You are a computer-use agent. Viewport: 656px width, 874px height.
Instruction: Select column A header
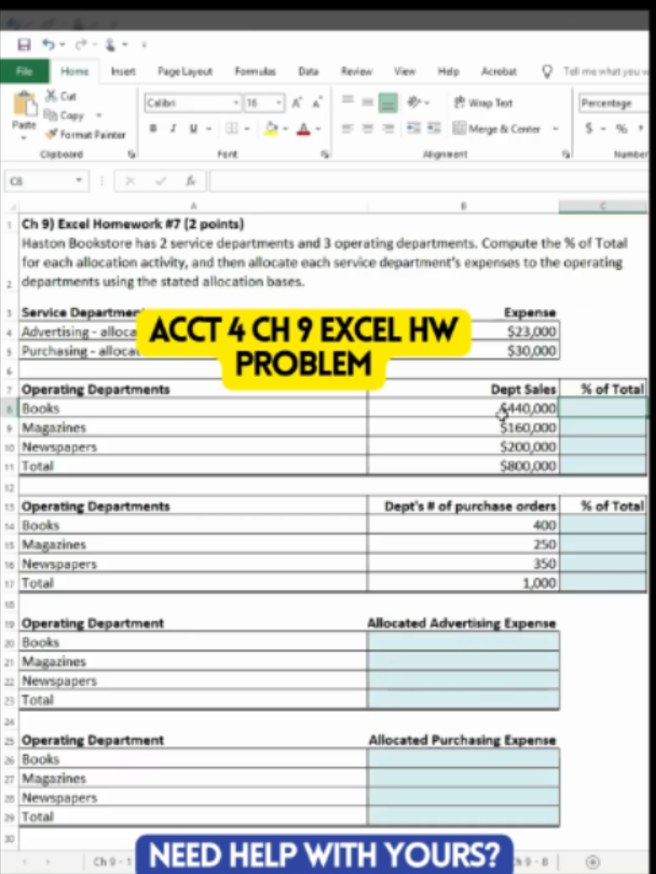193,206
